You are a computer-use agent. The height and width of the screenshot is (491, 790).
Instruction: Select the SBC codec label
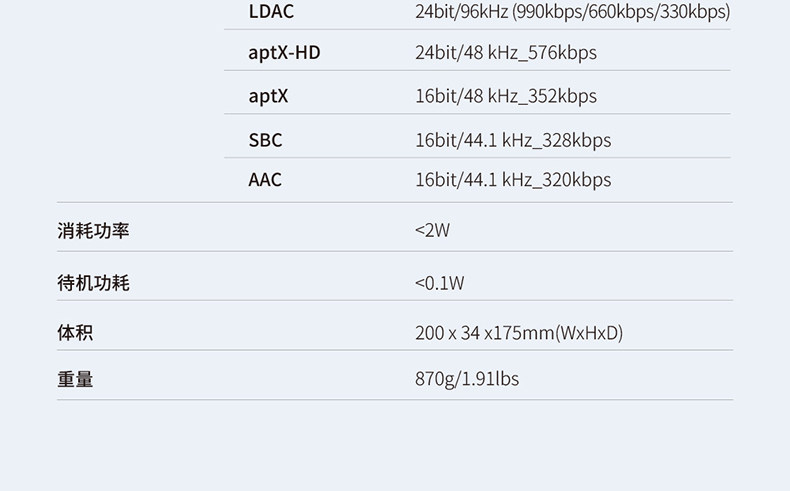(265, 140)
